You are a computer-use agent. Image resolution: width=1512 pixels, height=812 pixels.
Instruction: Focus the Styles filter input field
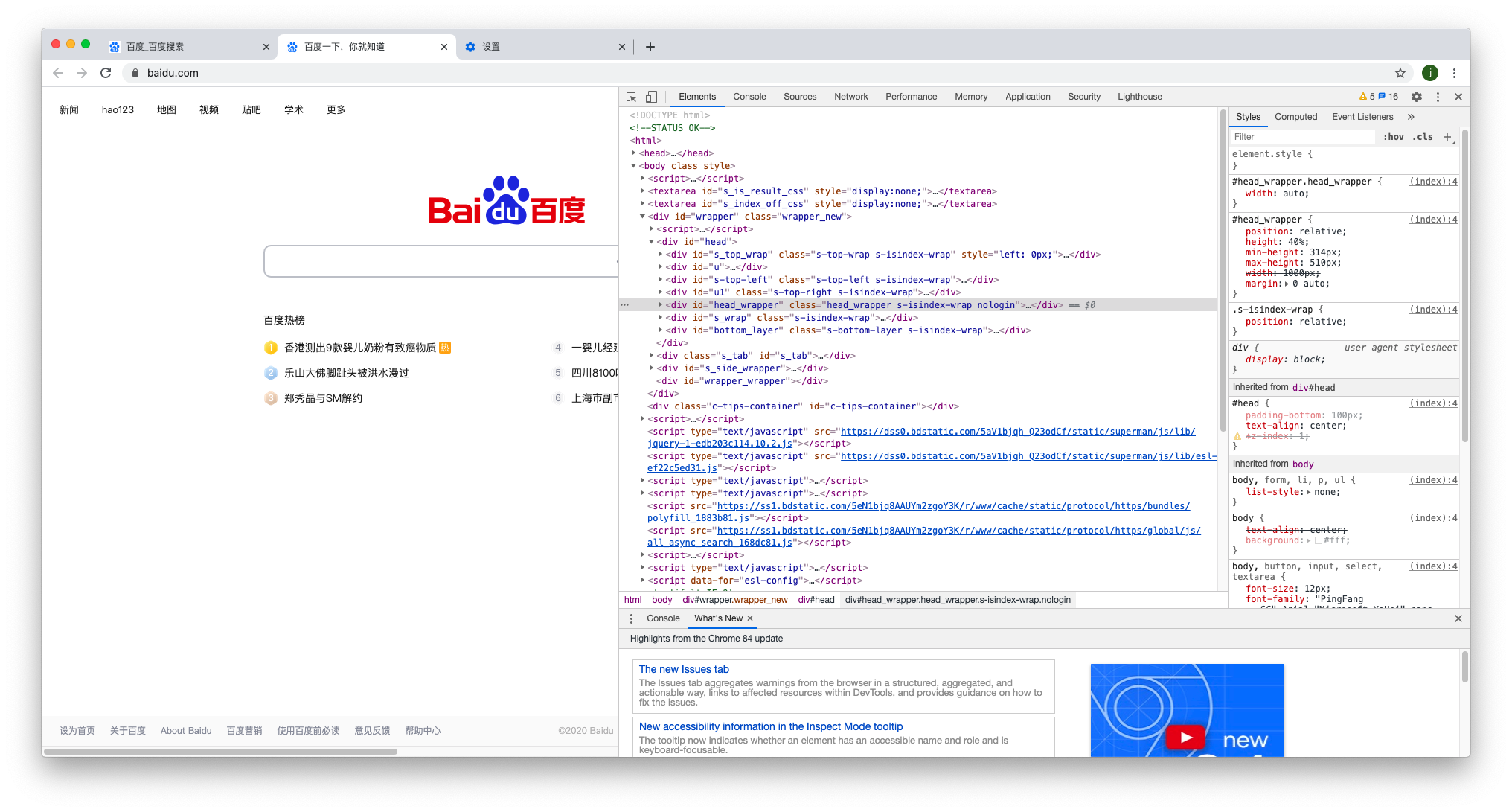tap(1302, 137)
